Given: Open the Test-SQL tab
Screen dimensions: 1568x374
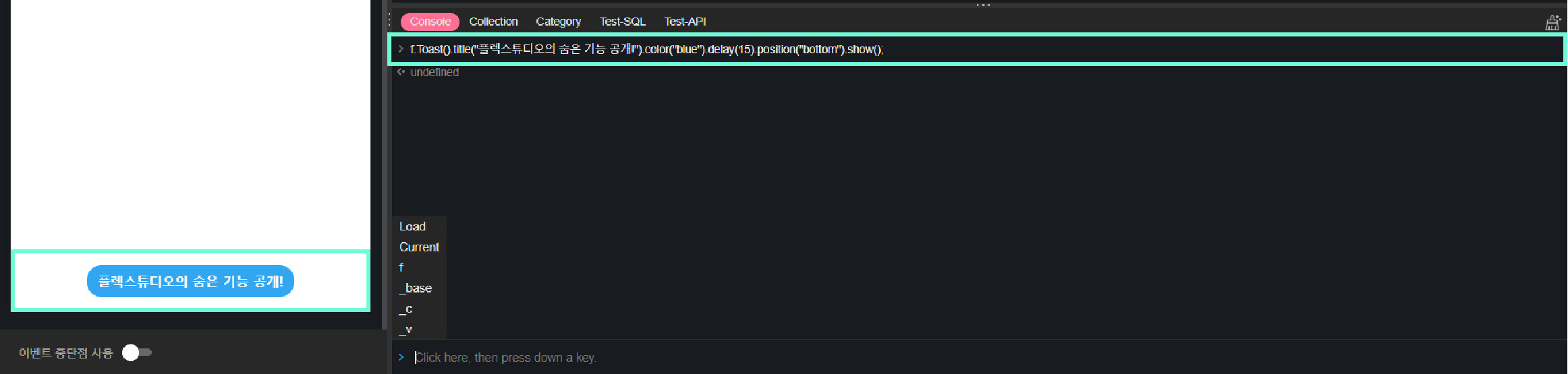Looking at the screenshot, I should tap(623, 22).
